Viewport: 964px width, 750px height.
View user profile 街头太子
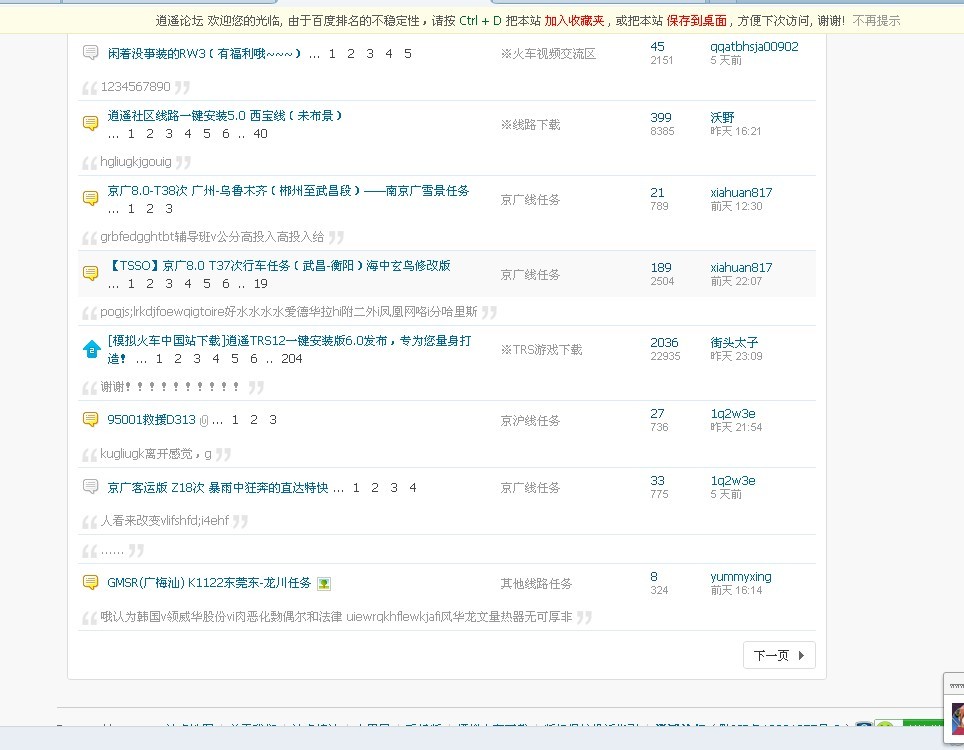pyautogui.click(x=734, y=342)
